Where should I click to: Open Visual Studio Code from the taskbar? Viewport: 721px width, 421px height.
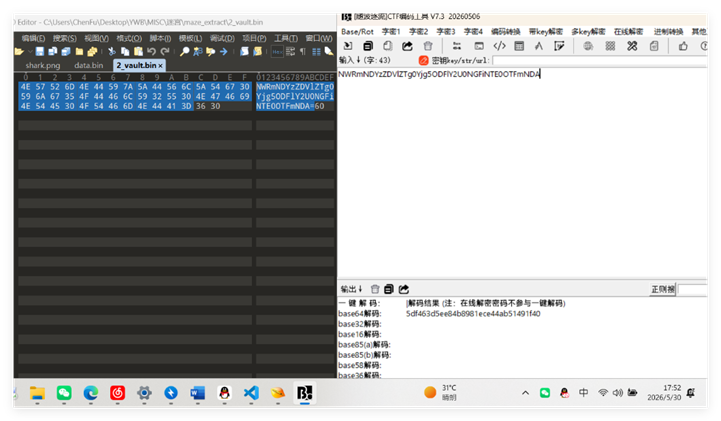pyautogui.click(x=251, y=393)
